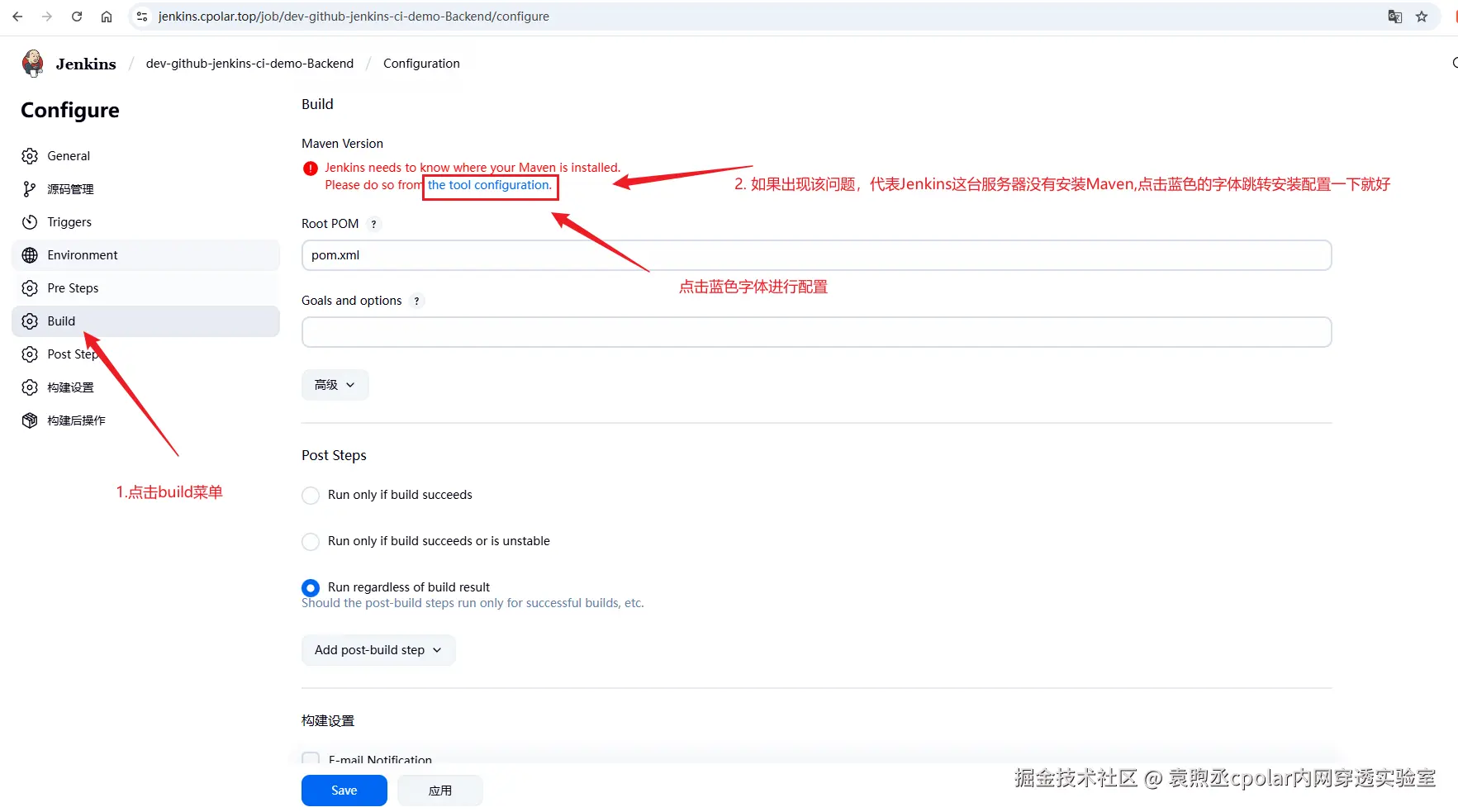Open the browser home page icon
Screen dimensions: 1458x812
[107, 17]
